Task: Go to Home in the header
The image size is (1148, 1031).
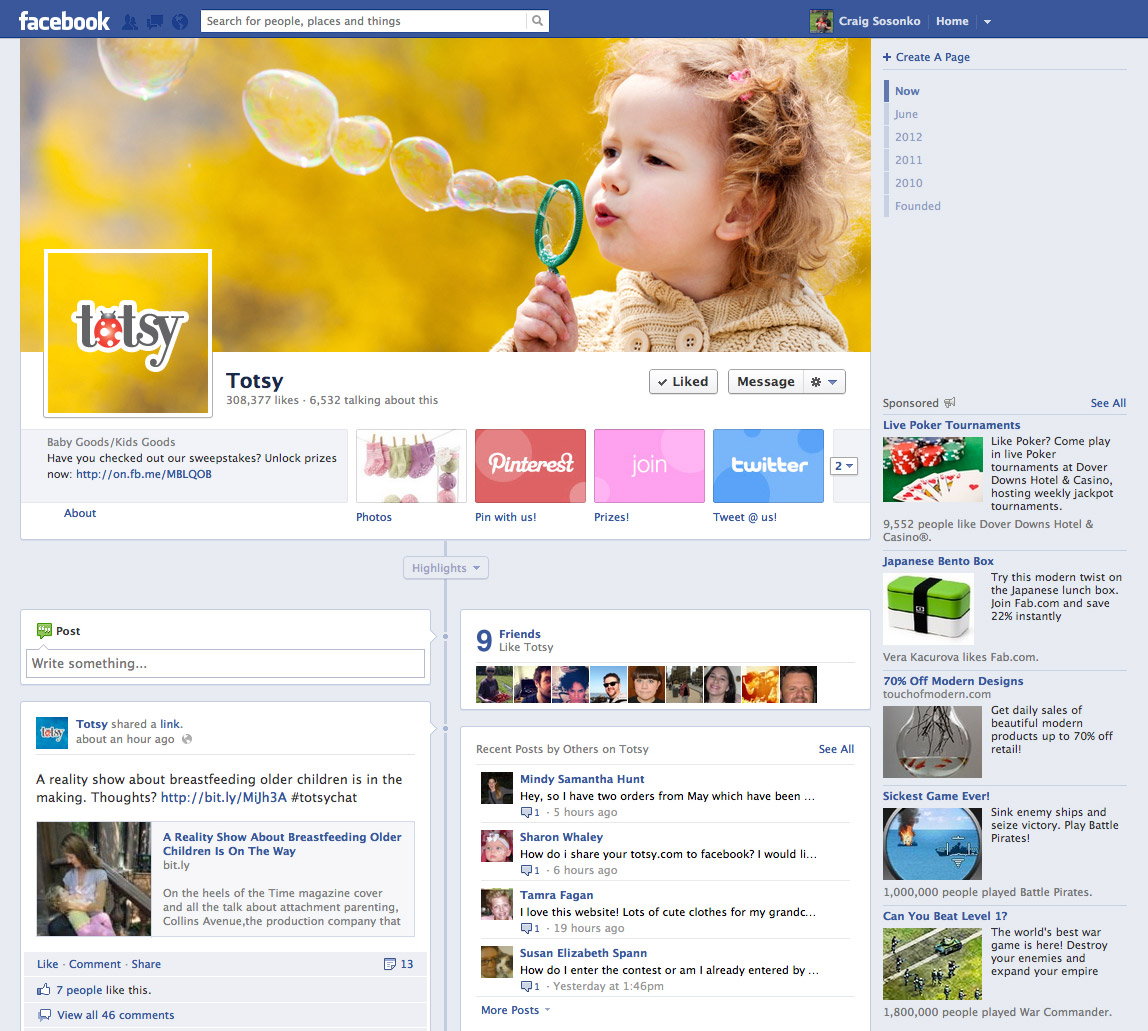Action: 952,21
